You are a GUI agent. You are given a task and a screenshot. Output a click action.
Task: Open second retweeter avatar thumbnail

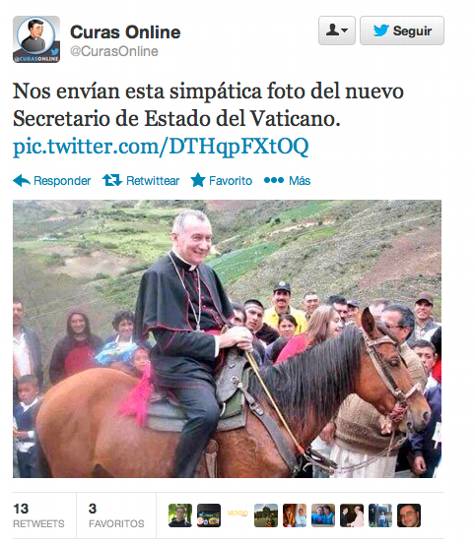tap(209, 516)
